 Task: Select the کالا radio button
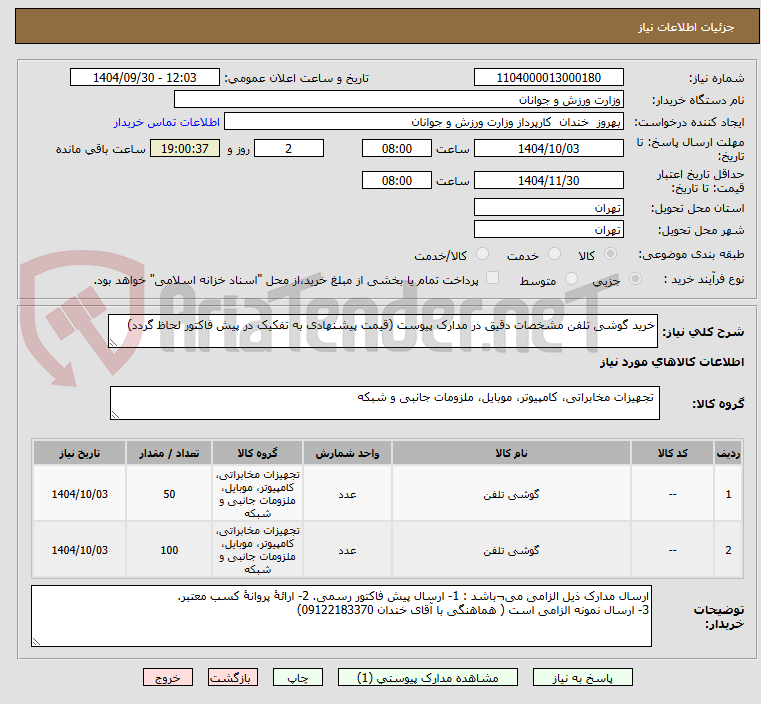coord(611,254)
